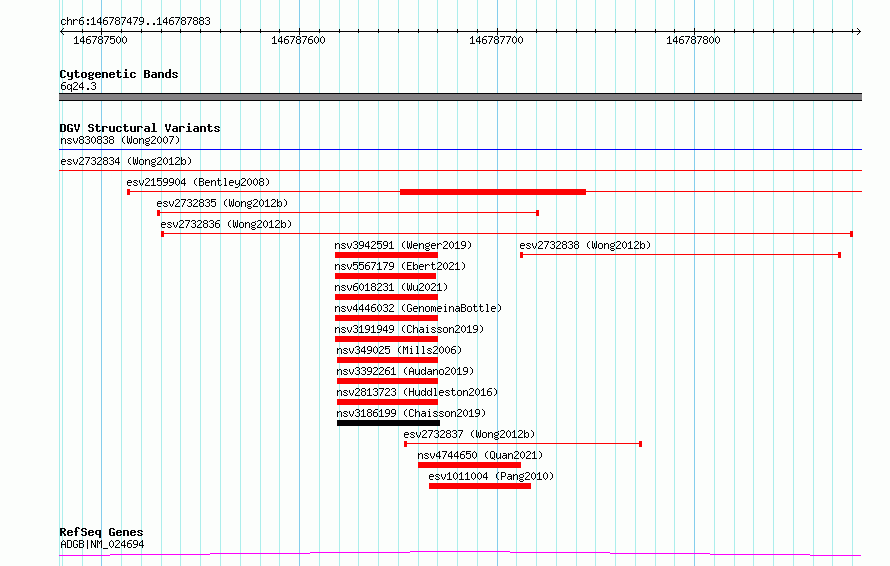Select the 146787600 ruler coordinate
This screenshot has height=566, width=890.
pyautogui.click(x=298, y=40)
